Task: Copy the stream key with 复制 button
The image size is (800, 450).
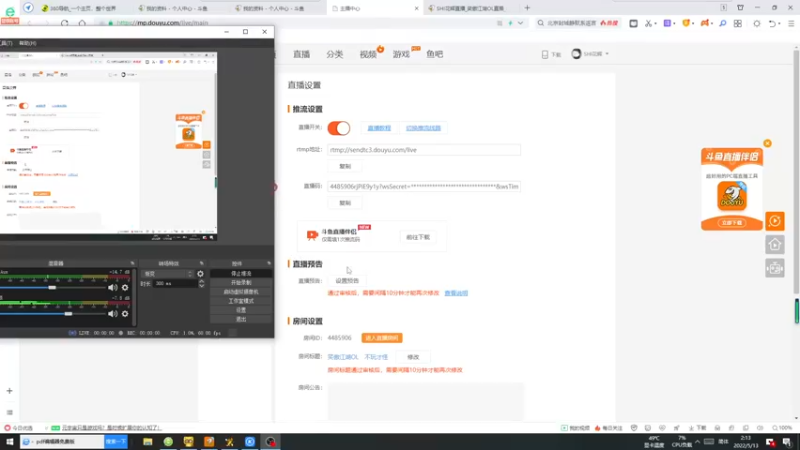Action: pos(345,203)
